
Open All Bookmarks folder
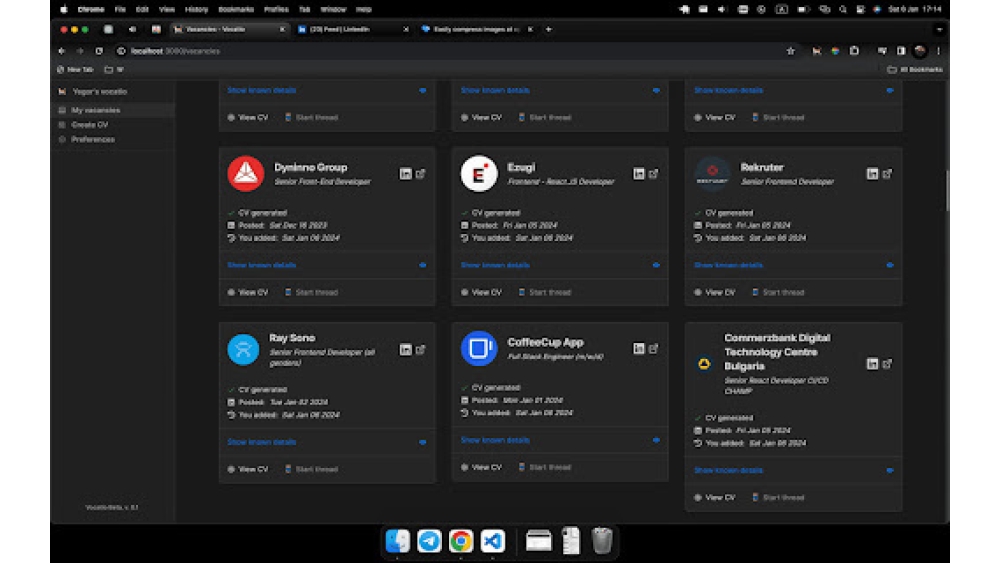point(915,69)
